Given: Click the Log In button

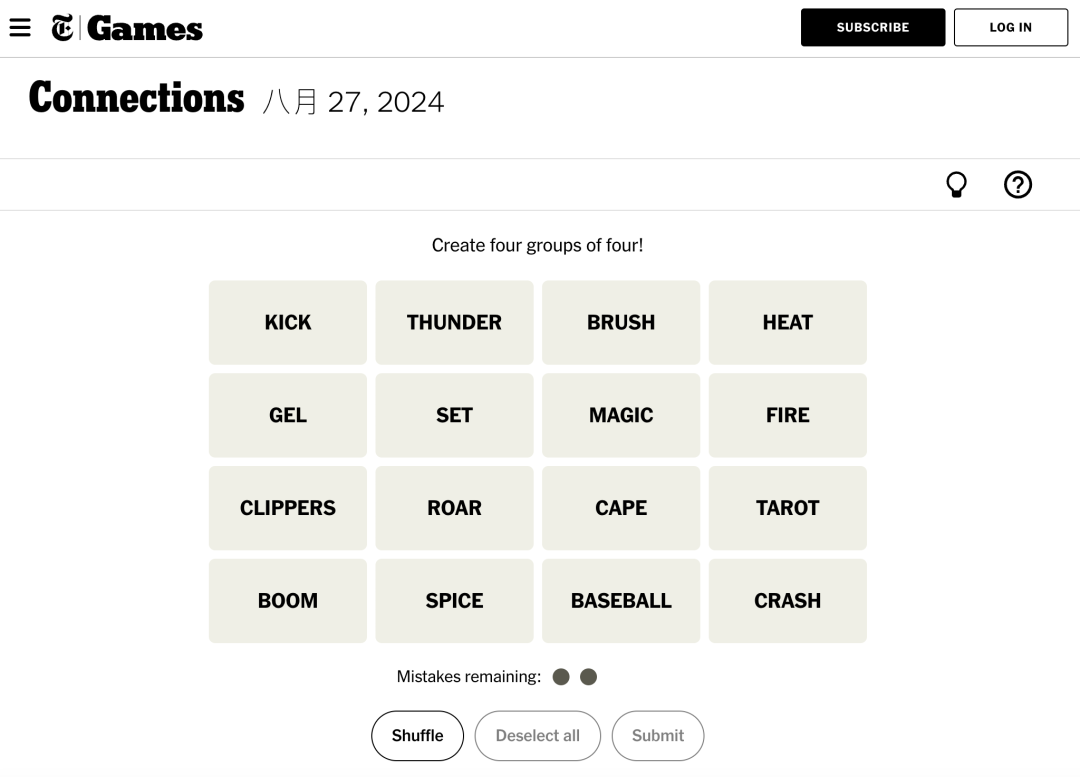Looking at the screenshot, I should click(1010, 28).
